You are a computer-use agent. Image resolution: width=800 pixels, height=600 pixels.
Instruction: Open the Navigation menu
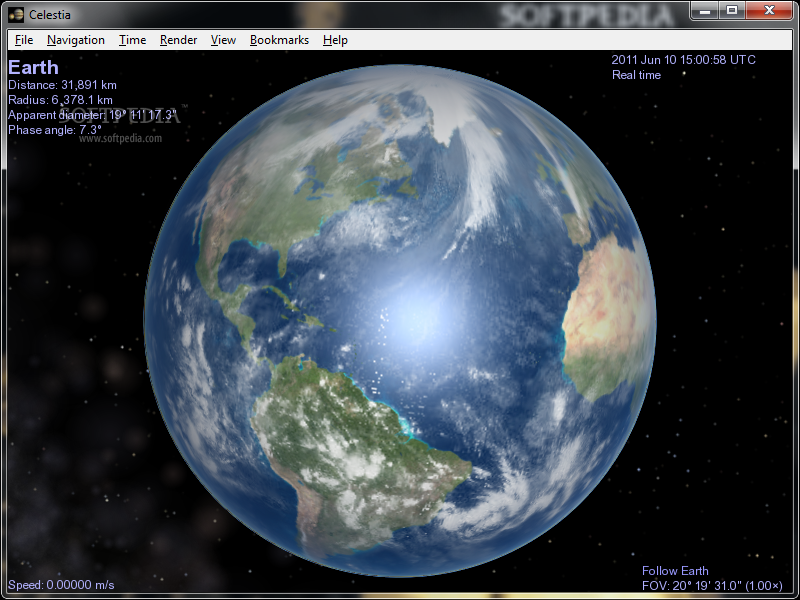[x=76, y=40]
